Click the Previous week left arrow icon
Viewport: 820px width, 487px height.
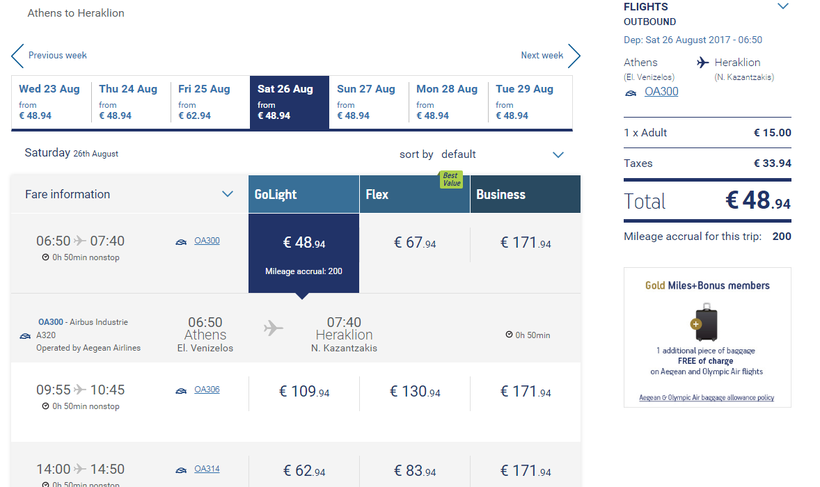tap(17, 56)
